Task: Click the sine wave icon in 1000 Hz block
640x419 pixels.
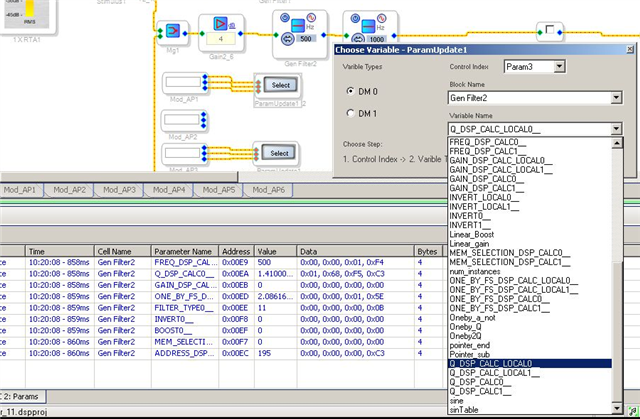Action: pyautogui.click(x=381, y=18)
